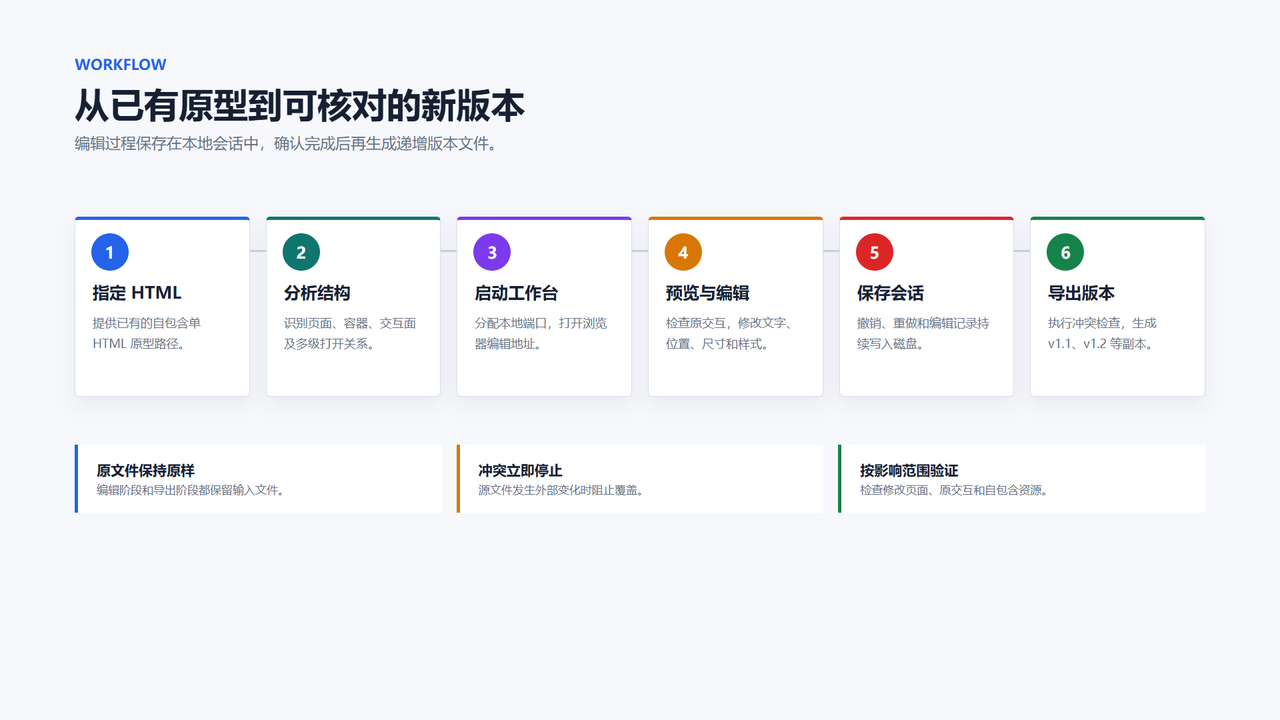Screen dimensions: 1280x720
Task: Click the 原文件保持原样 note title
Action: click(x=145, y=470)
